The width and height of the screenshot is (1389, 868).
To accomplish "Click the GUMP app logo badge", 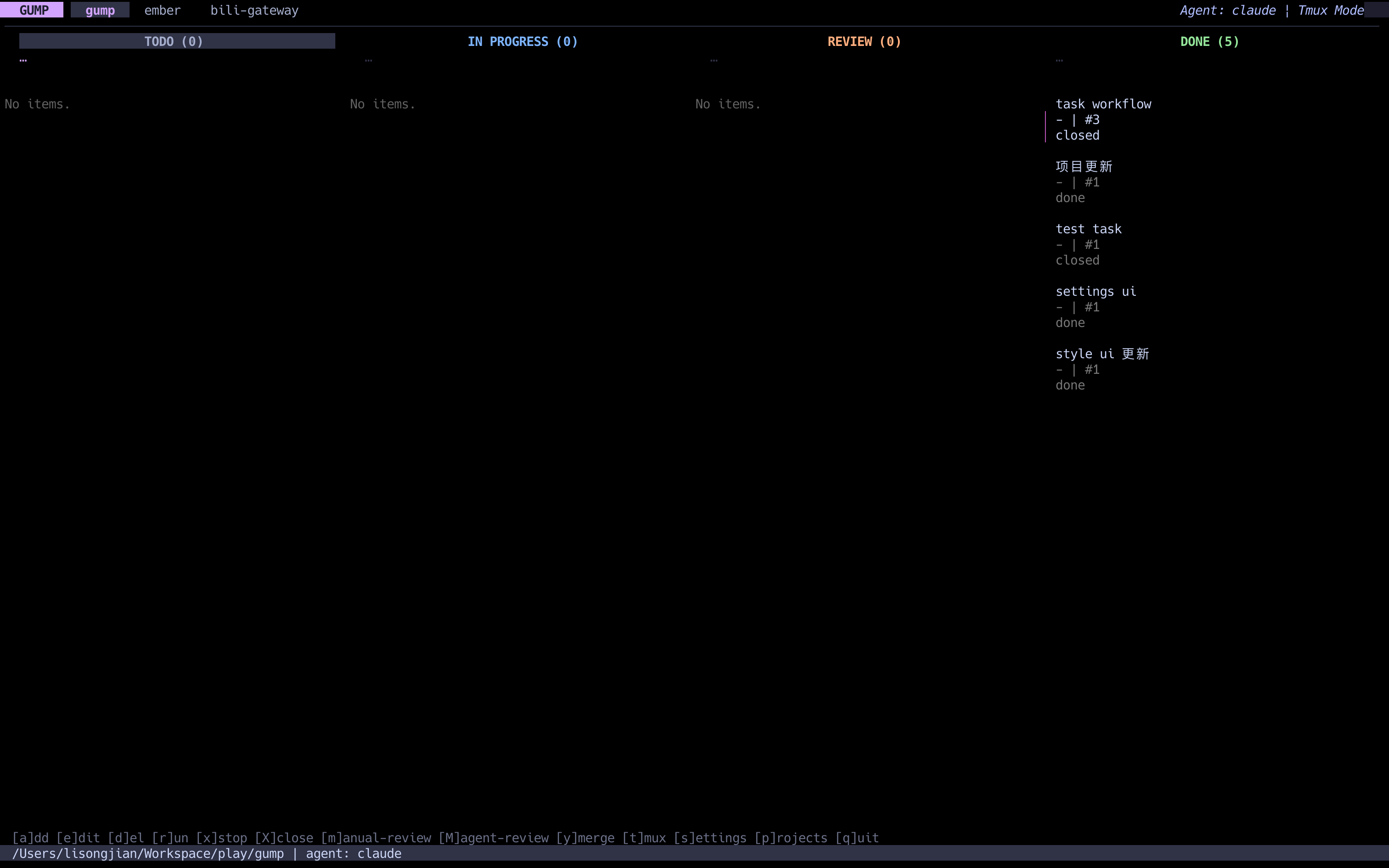I will (33, 10).
